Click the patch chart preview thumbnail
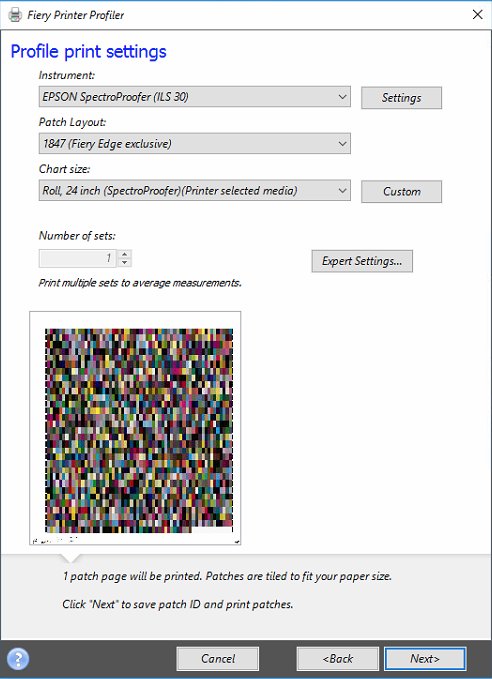The width and height of the screenshot is (492, 679). [x=135, y=428]
